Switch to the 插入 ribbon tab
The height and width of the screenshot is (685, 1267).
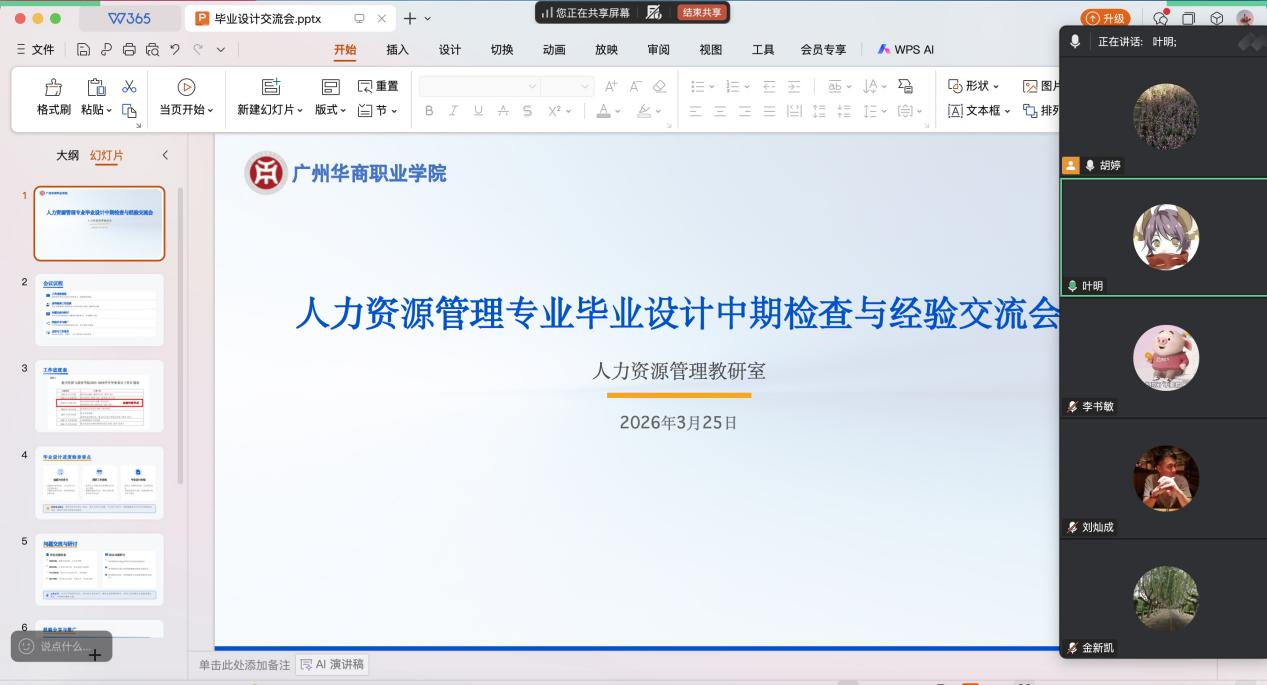tap(397, 50)
